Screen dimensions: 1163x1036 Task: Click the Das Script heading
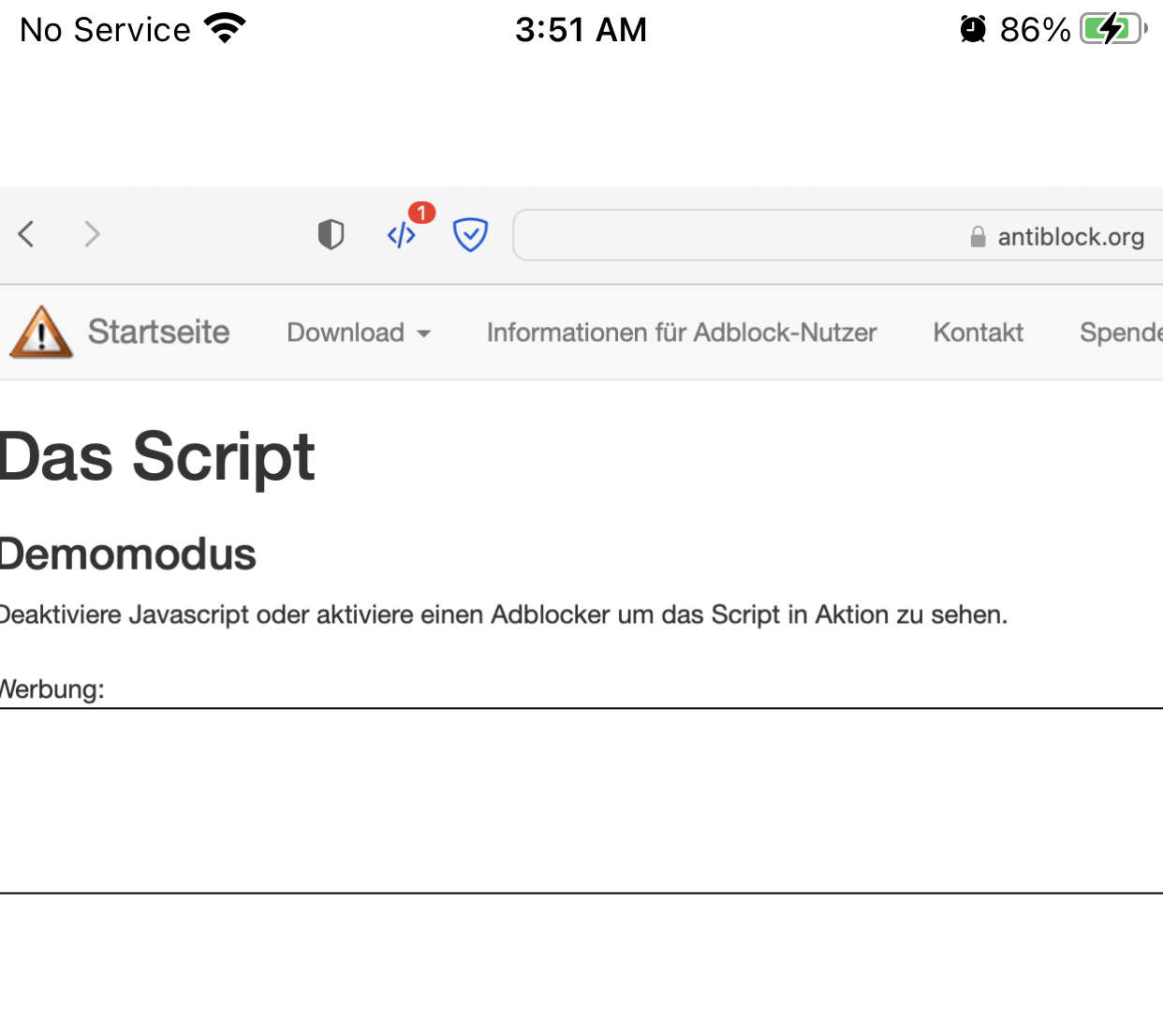[157, 457]
